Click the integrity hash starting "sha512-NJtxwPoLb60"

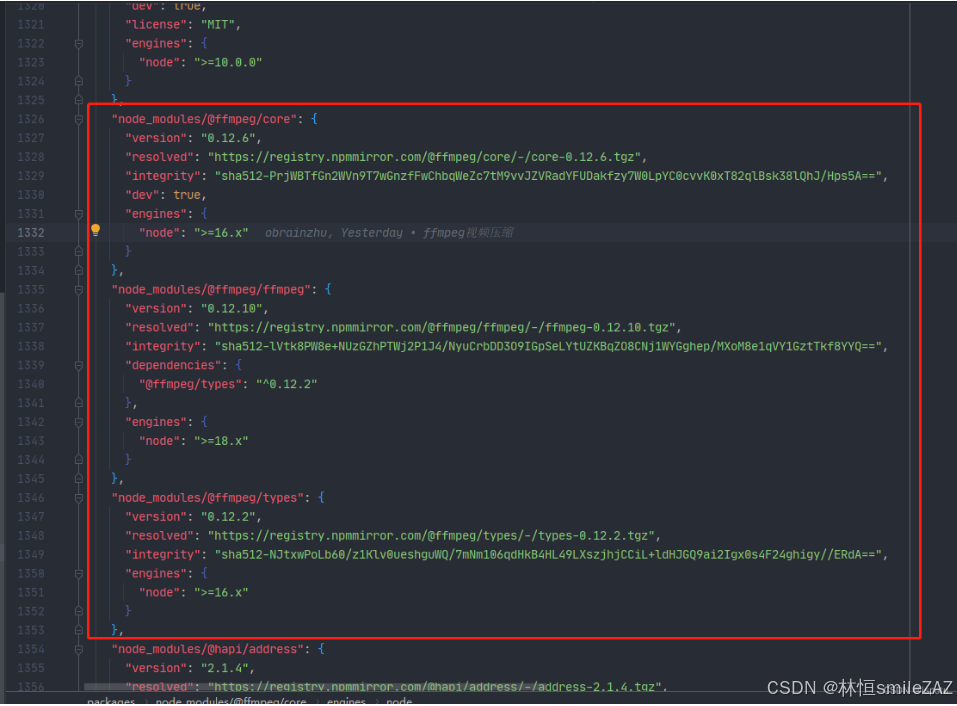coord(548,555)
